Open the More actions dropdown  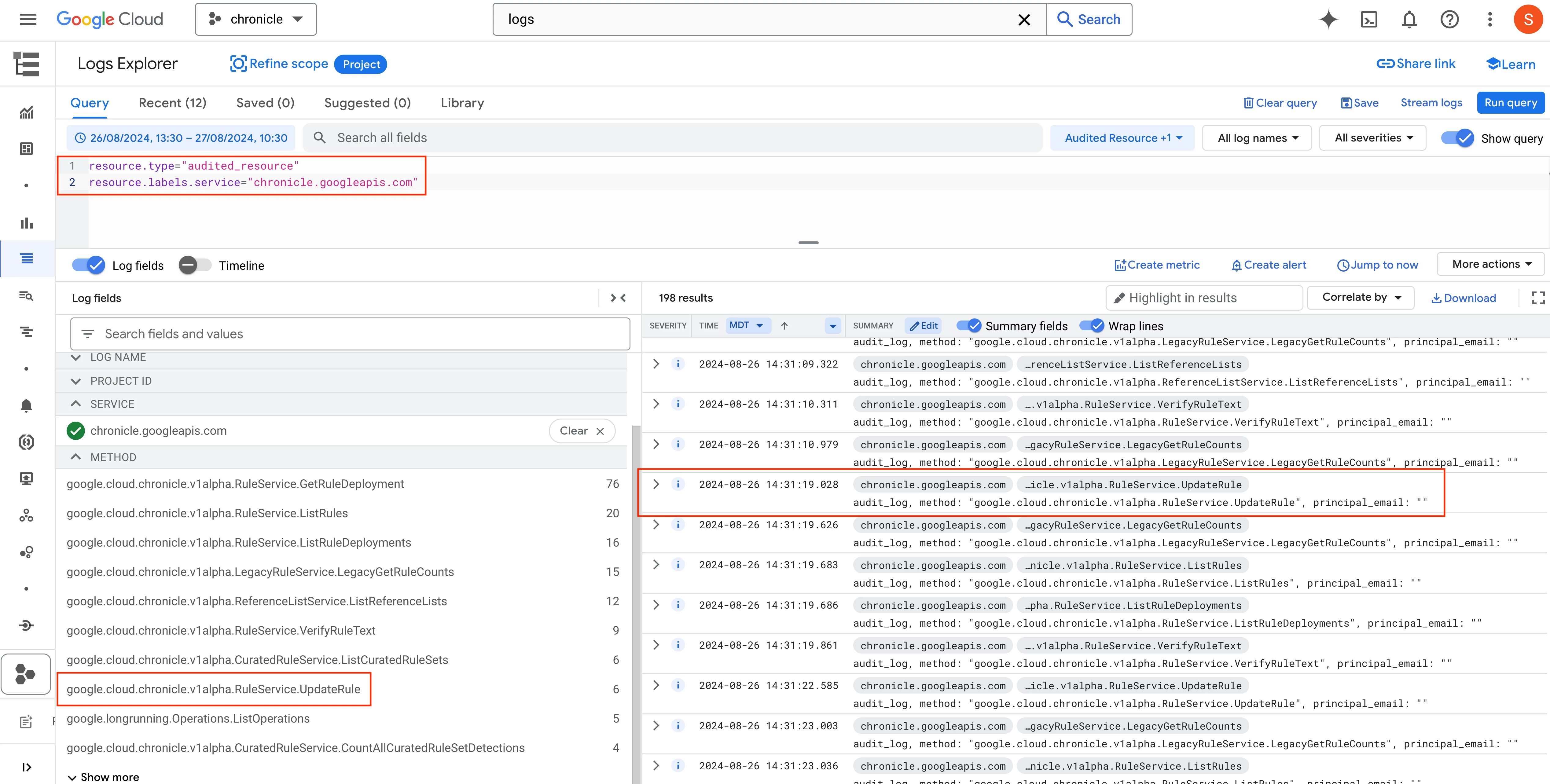point(1491,264)
